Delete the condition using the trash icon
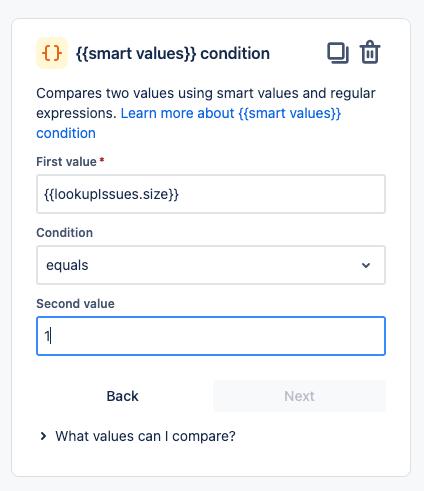Screen dimensions: 424x491 370,52
